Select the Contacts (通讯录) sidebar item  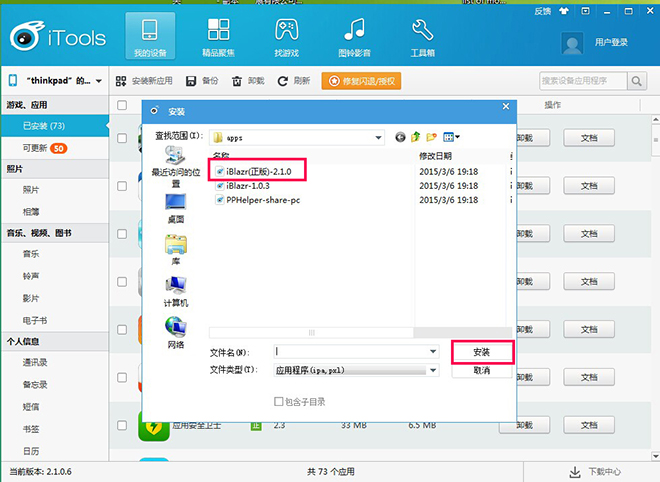pos(55,362)
